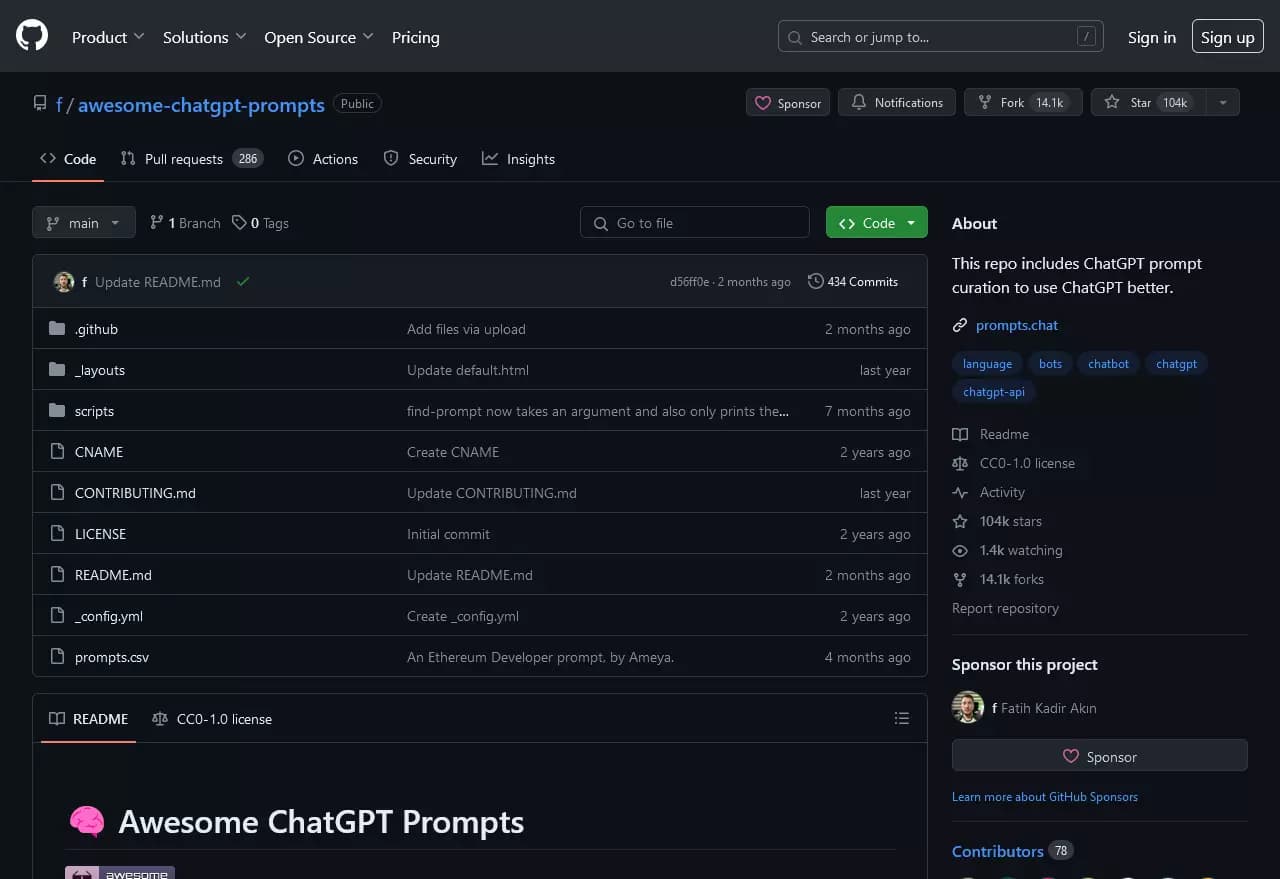The height and width of the screenshot is (879, 1280).
Task: Click the large Sponsor button in sidebar
Action: [1100, 756]
